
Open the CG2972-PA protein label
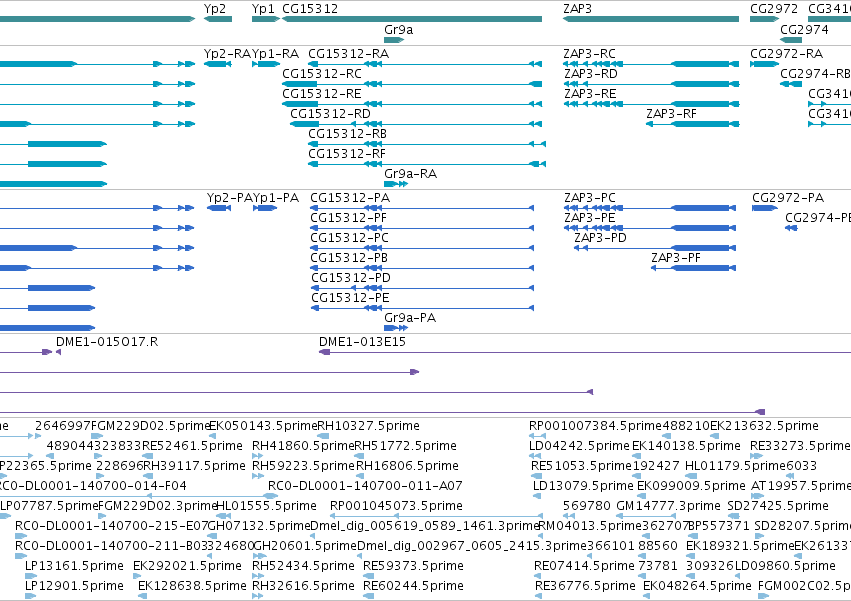click(788, 198)
